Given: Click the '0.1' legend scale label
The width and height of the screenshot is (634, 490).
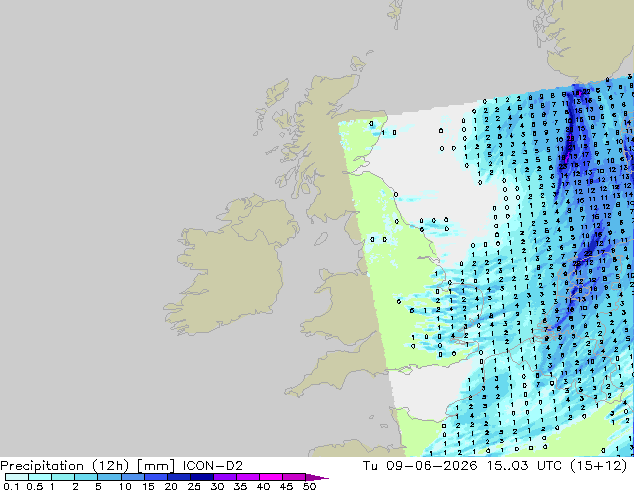Looking at the screenshot, I should pos(11,486).
